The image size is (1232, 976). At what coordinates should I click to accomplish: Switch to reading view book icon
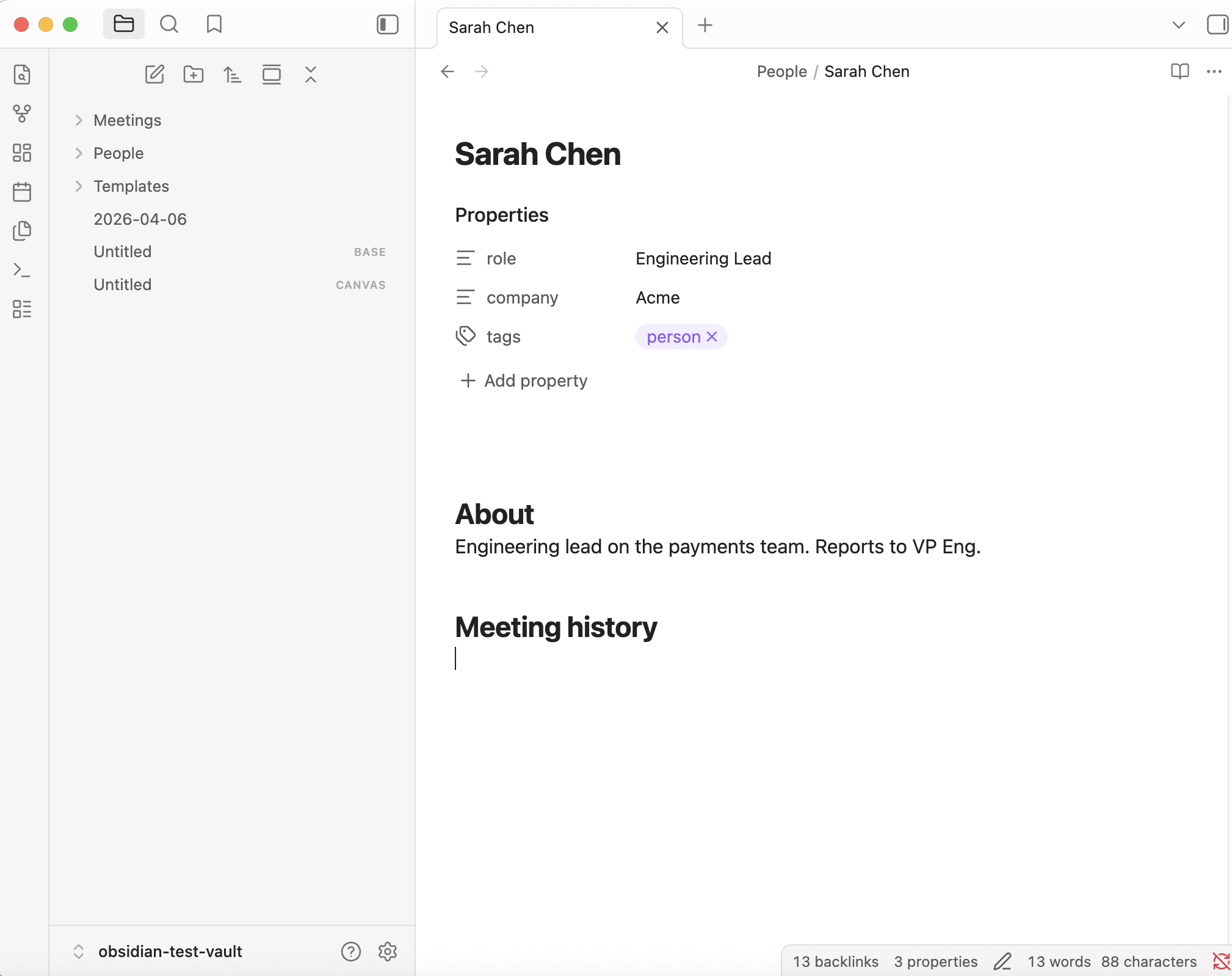click(1179, 71)
